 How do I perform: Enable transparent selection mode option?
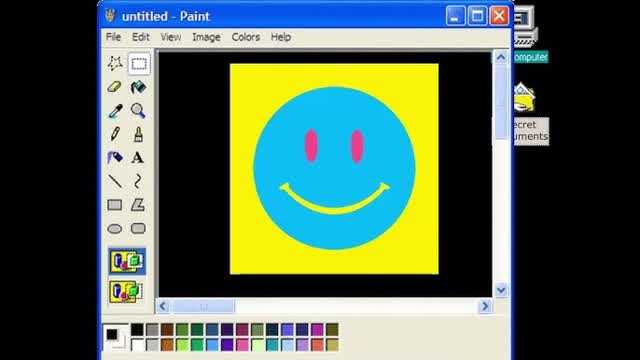coord(127,291)
